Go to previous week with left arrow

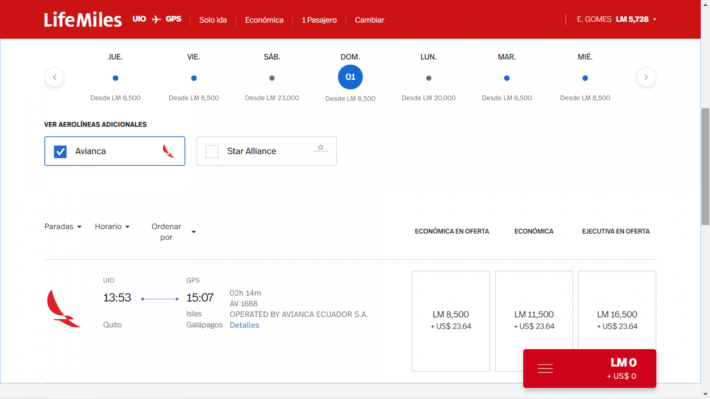(54, 77)
